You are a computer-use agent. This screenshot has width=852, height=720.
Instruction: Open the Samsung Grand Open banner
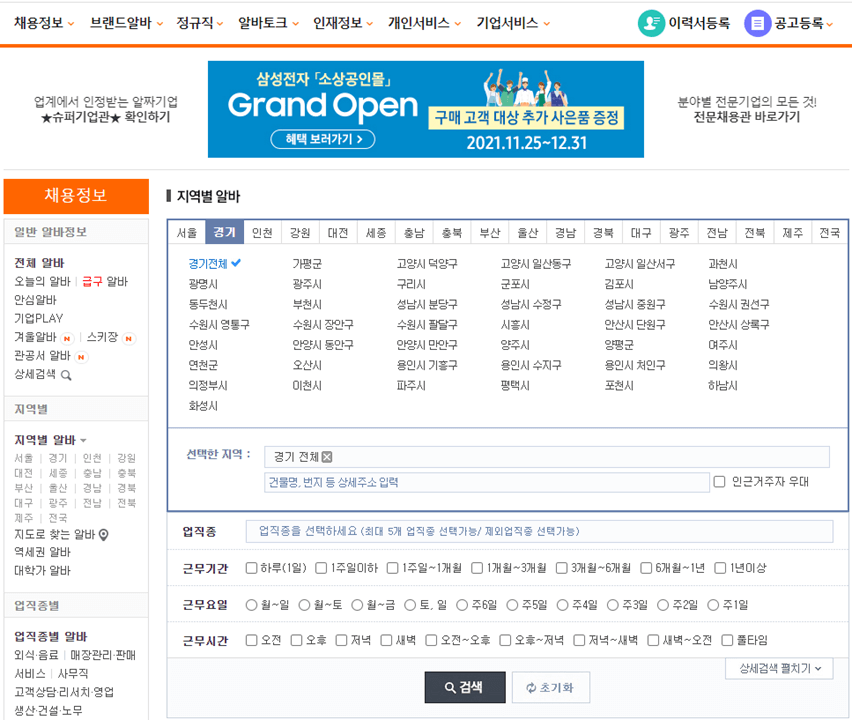click(x=425, y=109)
